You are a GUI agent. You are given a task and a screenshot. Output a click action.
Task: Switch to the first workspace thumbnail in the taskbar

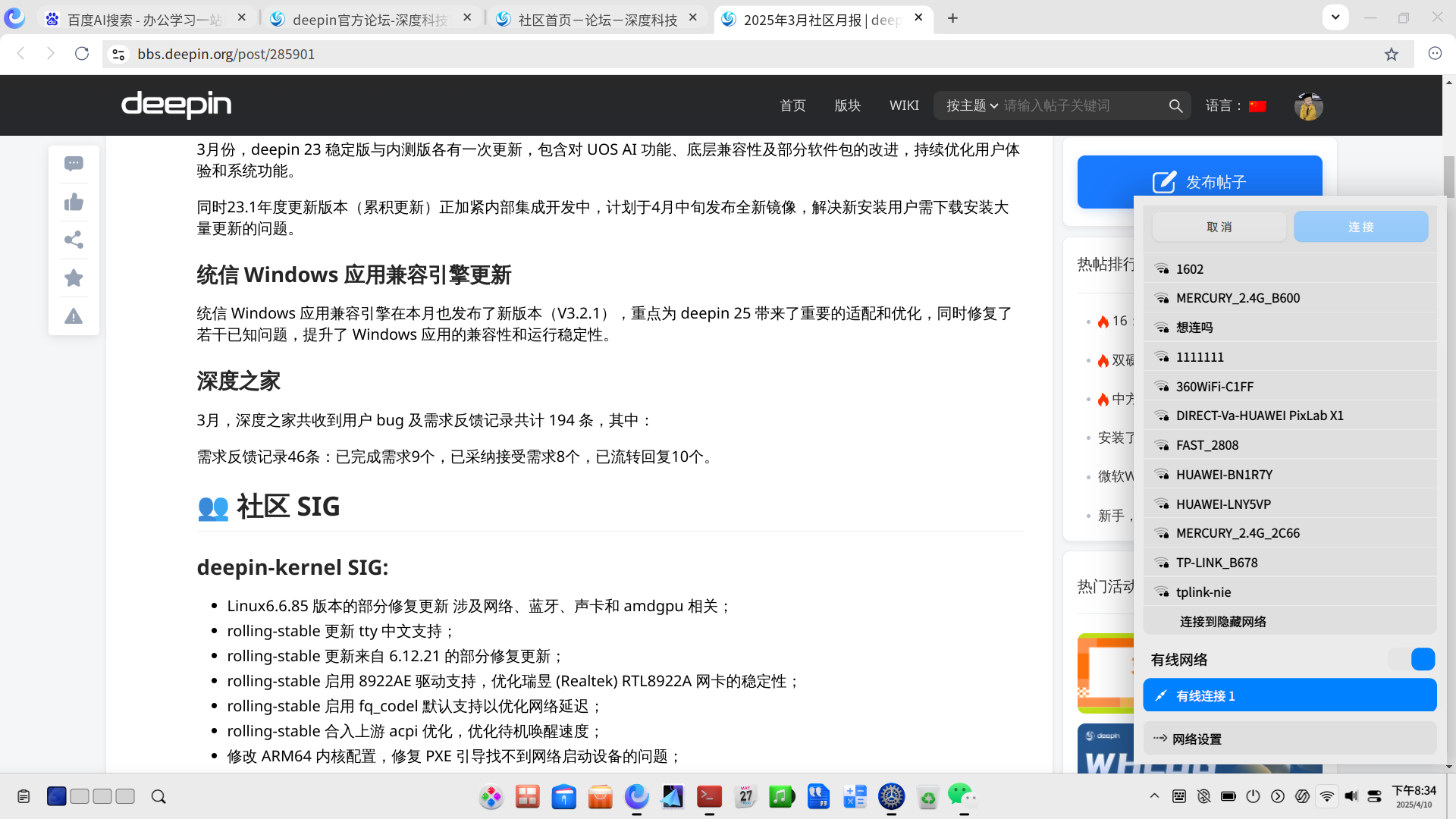pos(56,796)
